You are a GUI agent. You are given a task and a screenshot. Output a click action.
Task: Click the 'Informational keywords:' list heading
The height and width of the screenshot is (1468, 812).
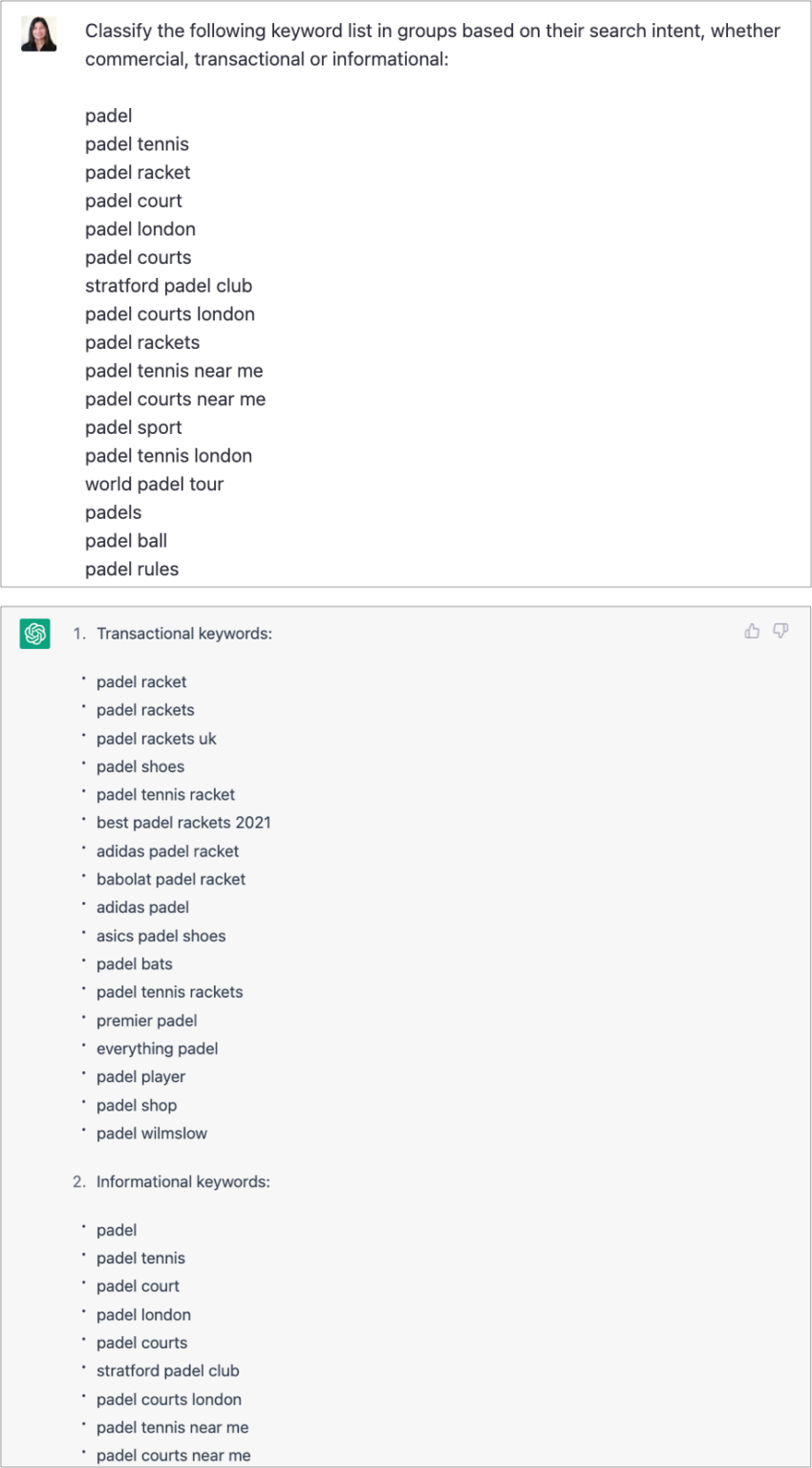(x=182, y=1181)
